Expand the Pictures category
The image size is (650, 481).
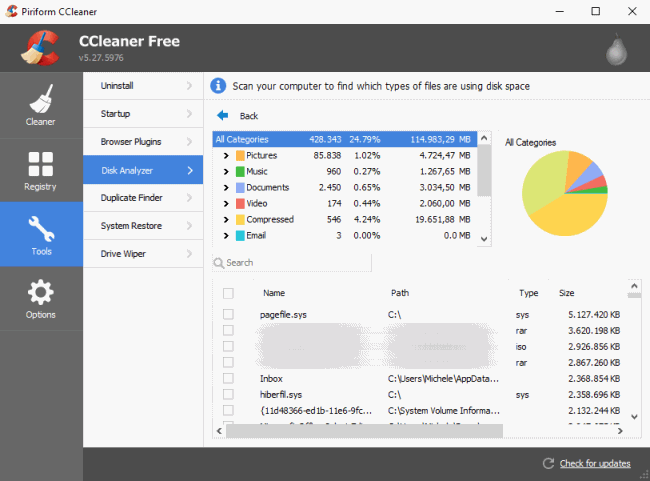click(226, 155)
